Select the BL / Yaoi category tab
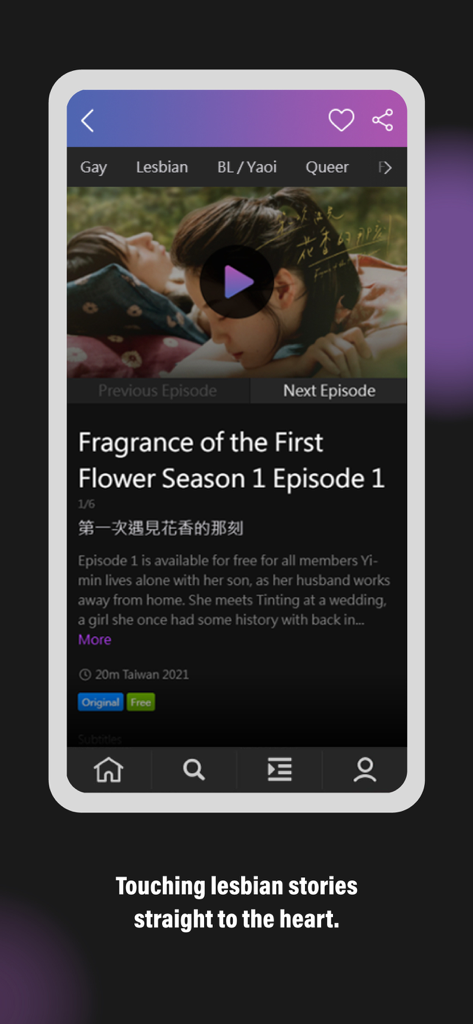The width and height of the screenshot is (473, 1024). (247, 167)
